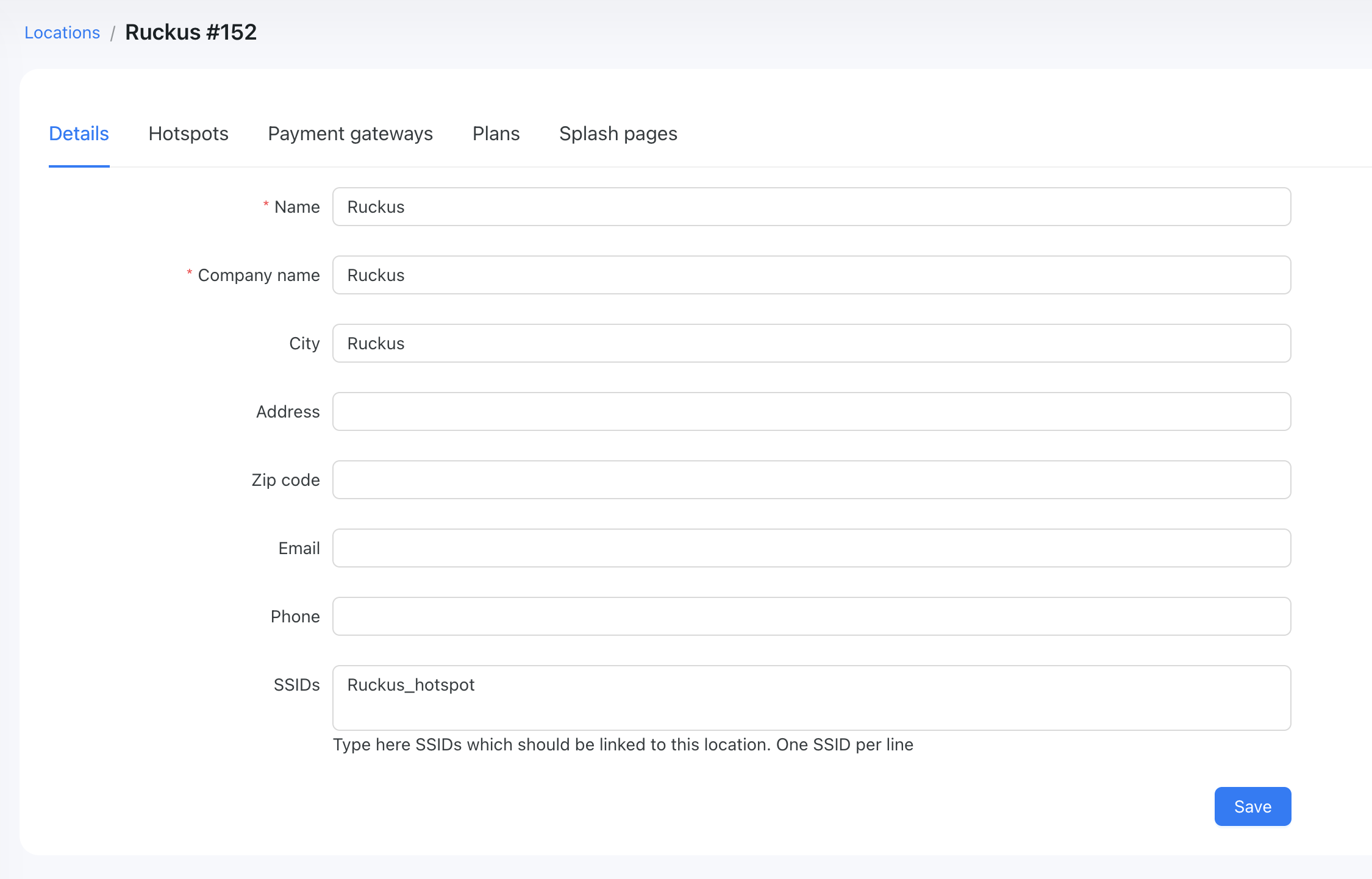
Task: Click into the empty Address field
Action: 812,411
